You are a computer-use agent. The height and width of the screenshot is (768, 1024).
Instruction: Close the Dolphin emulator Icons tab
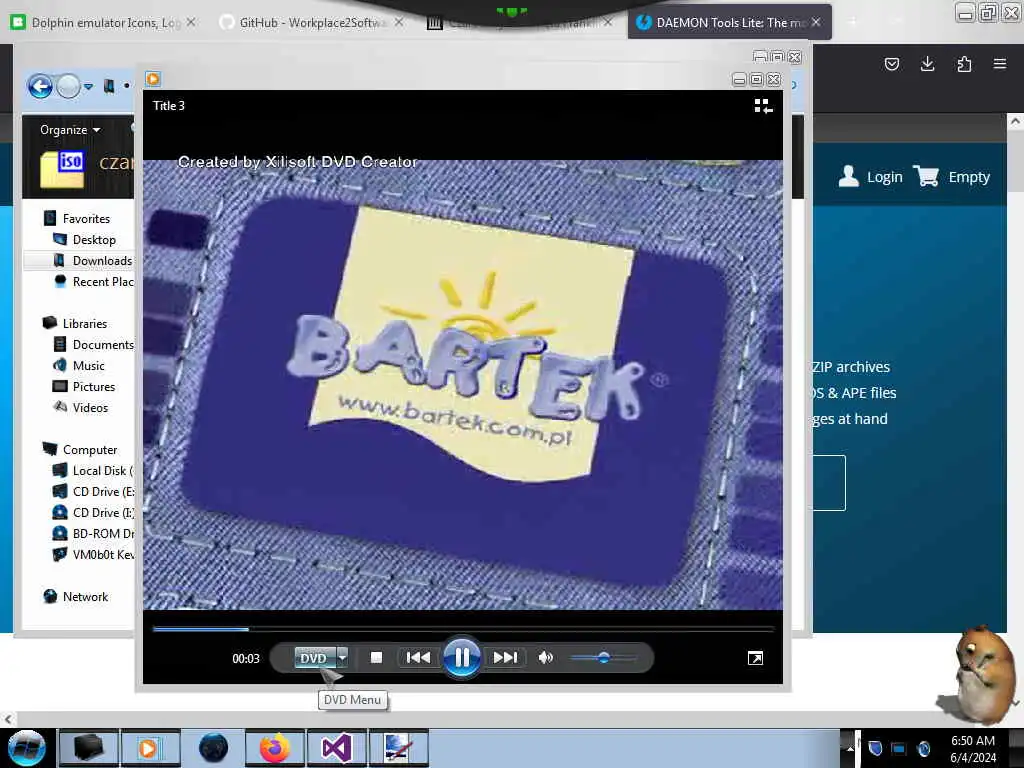[191, 22]
